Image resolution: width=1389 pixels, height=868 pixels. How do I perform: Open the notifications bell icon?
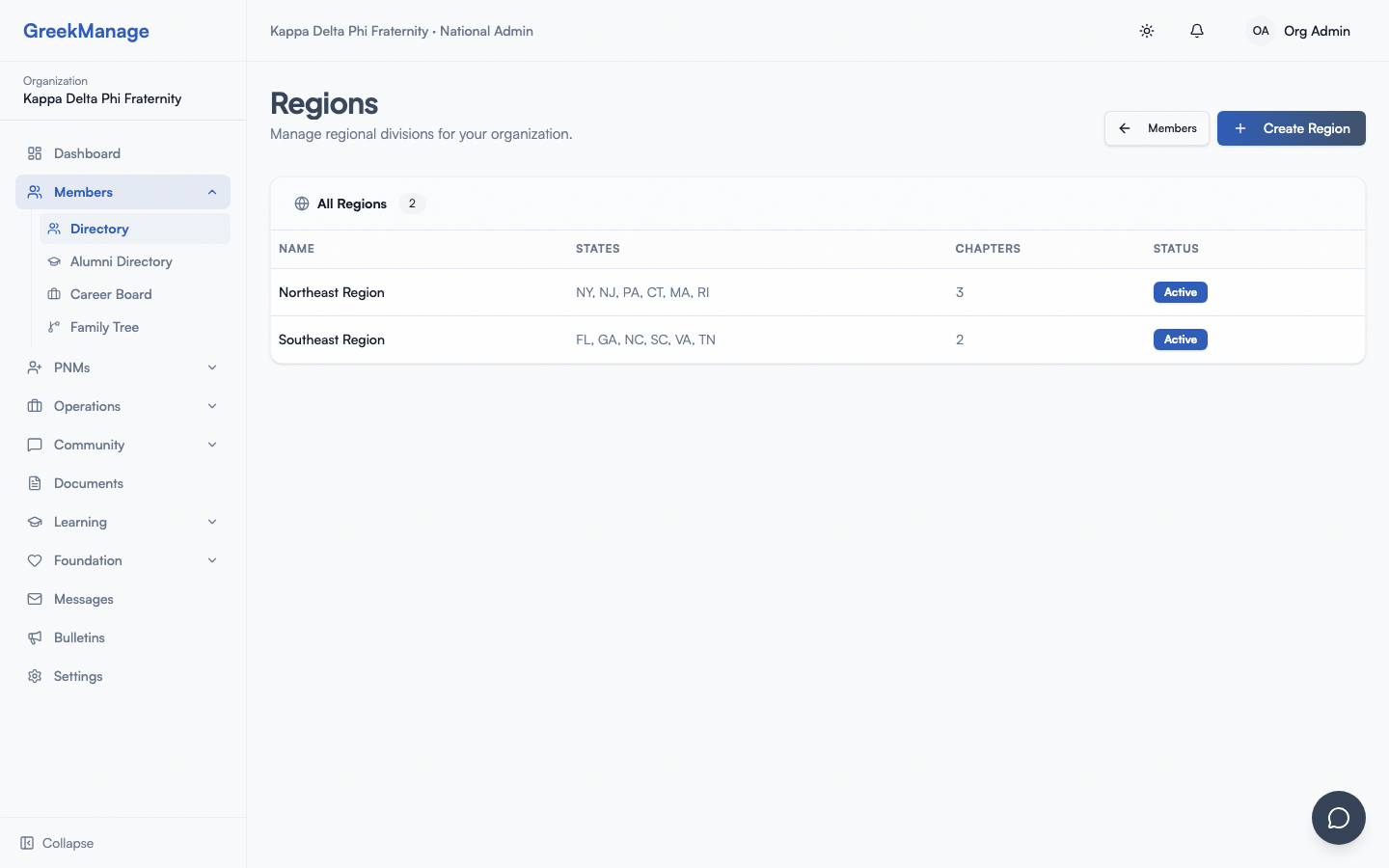point(1196,31)
